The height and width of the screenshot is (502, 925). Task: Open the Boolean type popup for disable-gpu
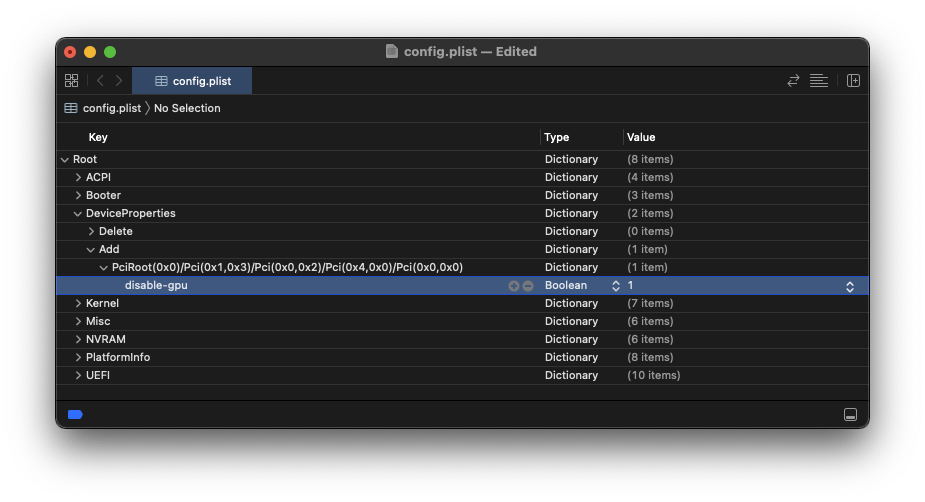[615, 286]
